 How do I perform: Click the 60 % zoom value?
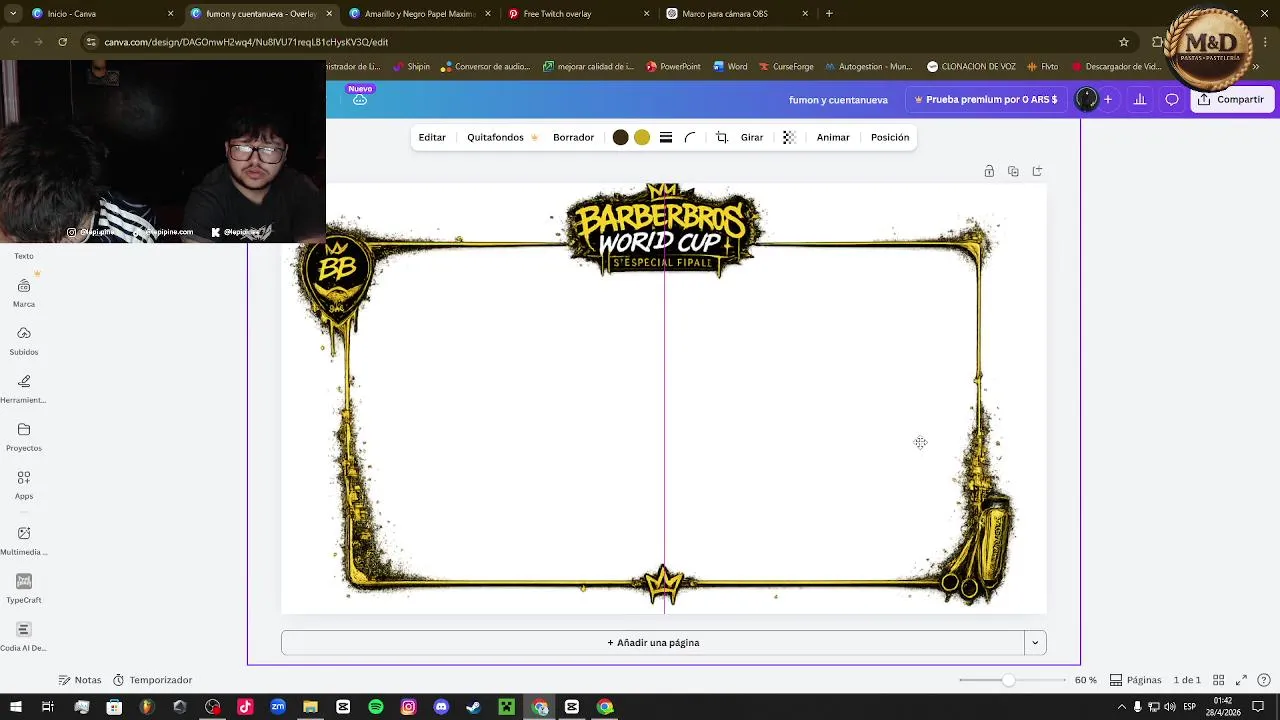point(1086,680)
